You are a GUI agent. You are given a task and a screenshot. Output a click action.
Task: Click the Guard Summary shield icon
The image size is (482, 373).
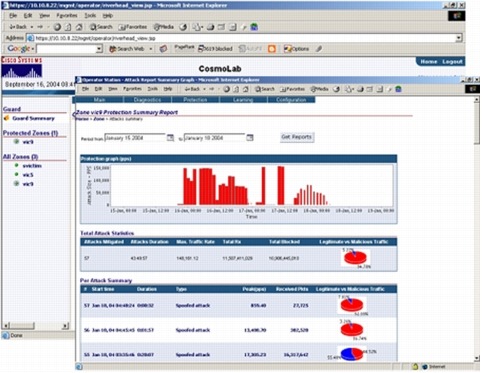[x=7, y=118]
